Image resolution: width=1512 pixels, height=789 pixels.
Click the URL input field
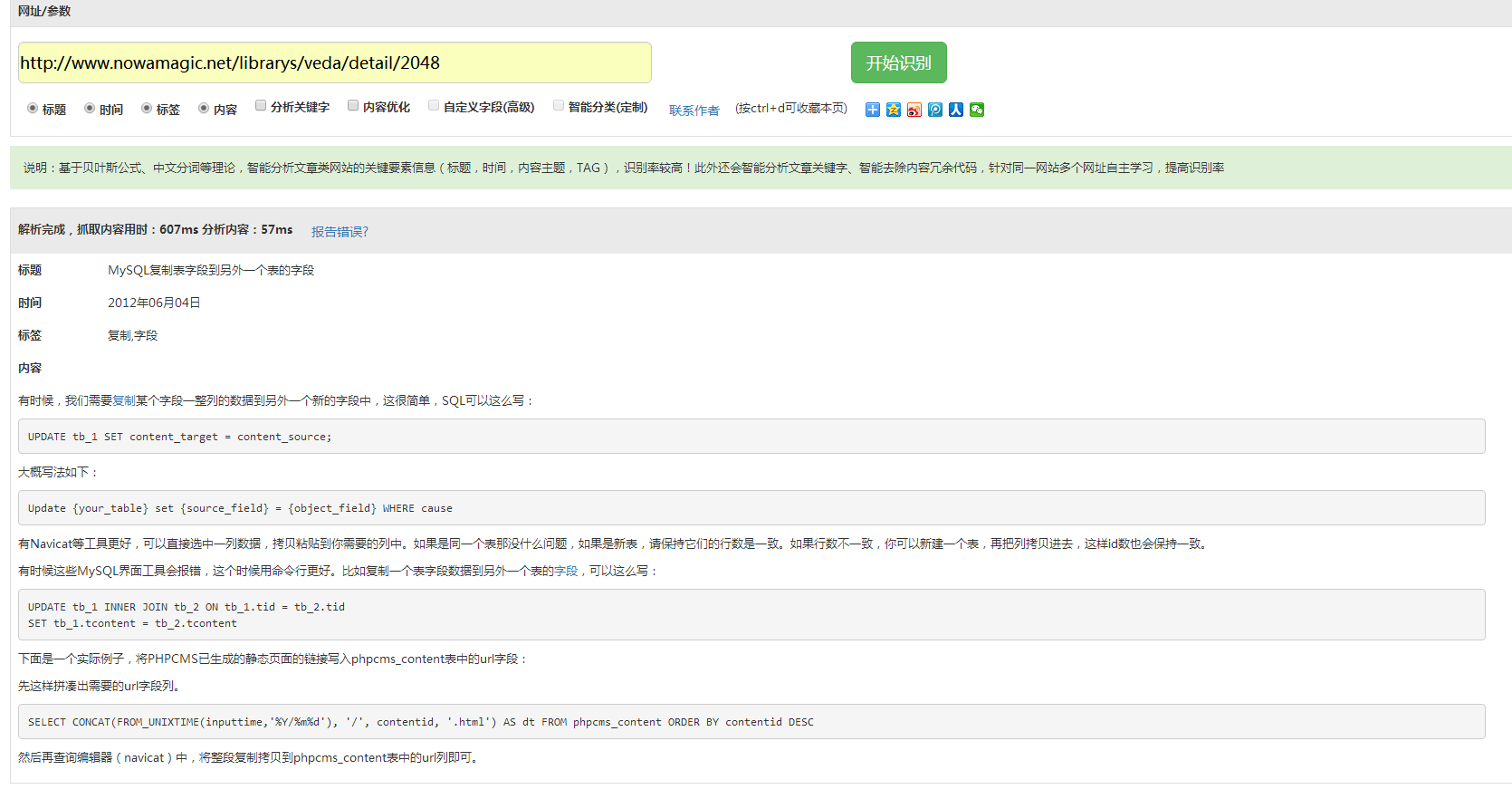click(335, 63)
